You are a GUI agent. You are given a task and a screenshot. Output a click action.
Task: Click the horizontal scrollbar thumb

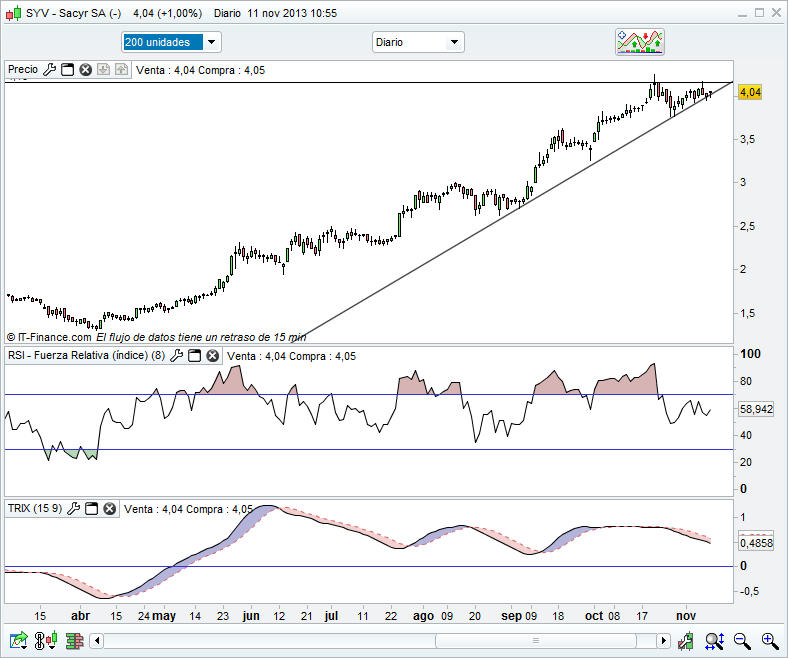(x=536, y=641)
